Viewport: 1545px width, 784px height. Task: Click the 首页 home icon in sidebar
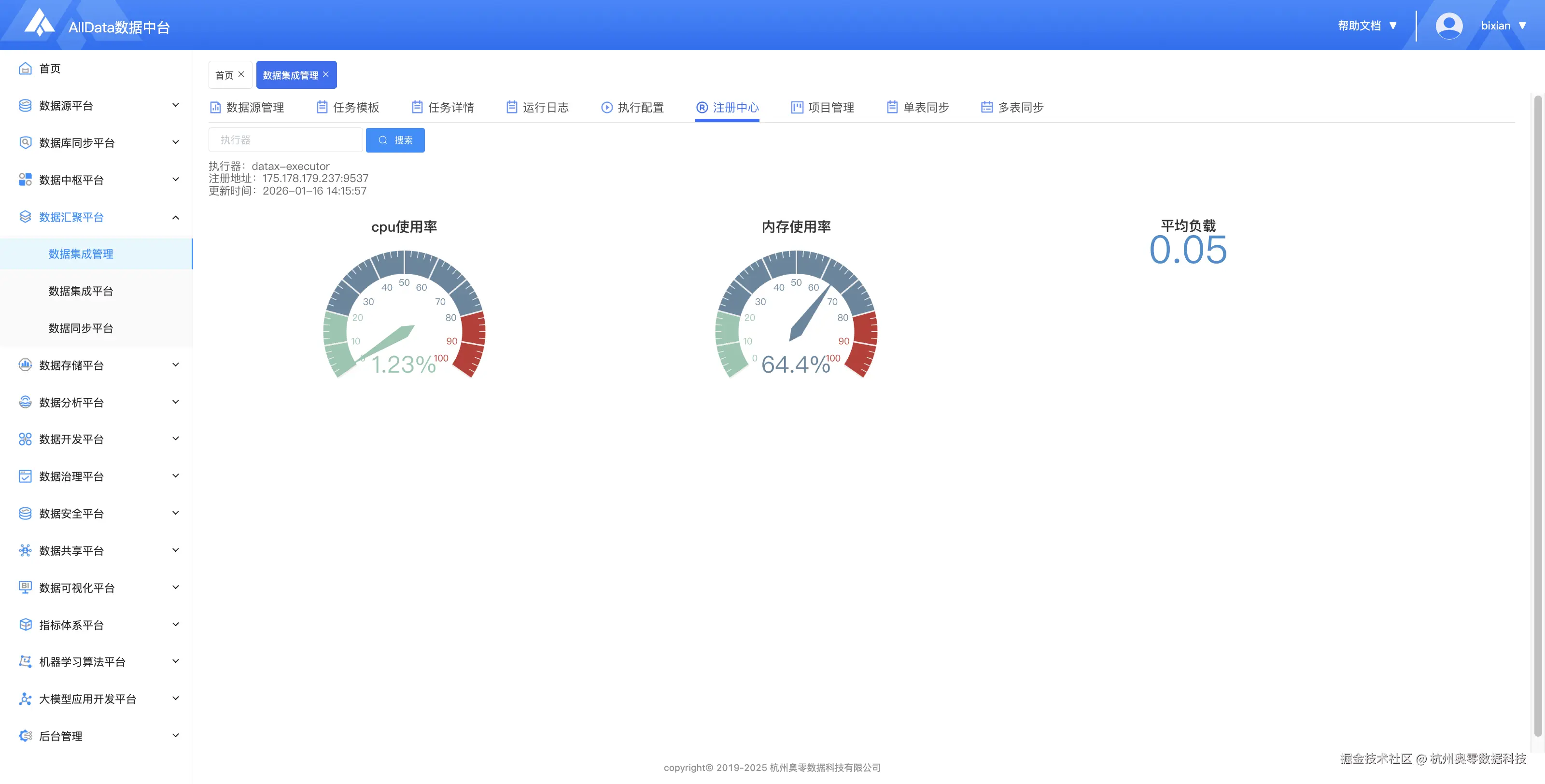tap(25, 69)
